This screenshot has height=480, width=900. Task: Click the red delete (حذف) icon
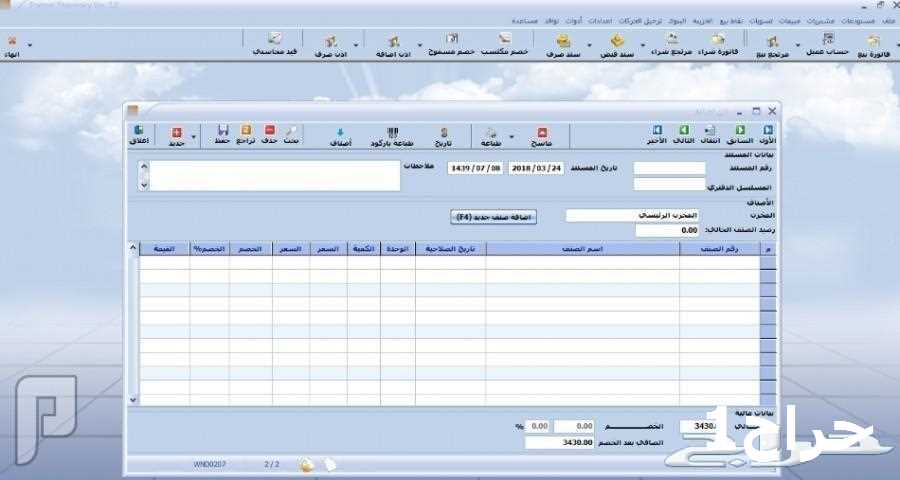click(x=269, y=135)
